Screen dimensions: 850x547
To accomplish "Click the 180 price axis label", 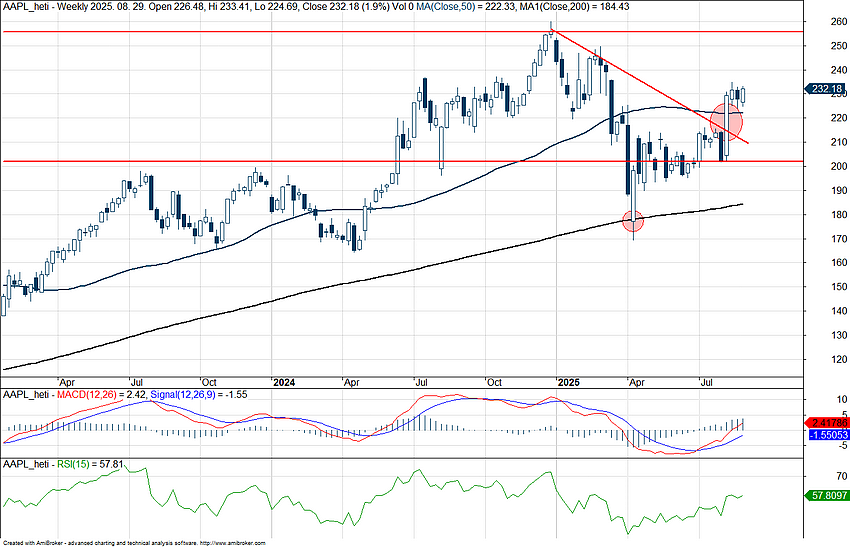I will point(839,215).
